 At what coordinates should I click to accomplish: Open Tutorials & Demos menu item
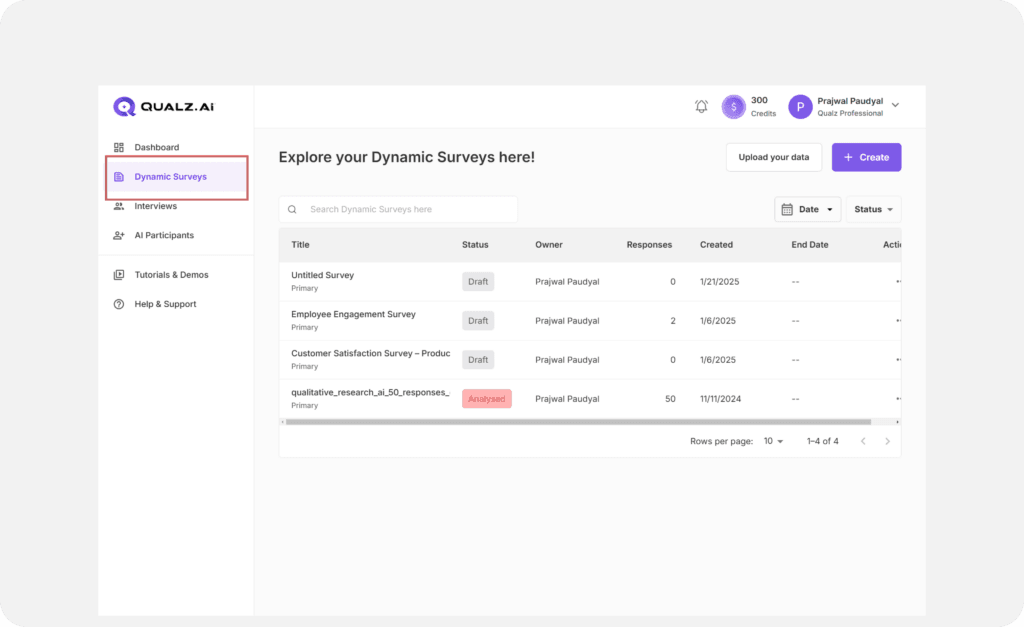pyautogui.click(x=171, y=275)
